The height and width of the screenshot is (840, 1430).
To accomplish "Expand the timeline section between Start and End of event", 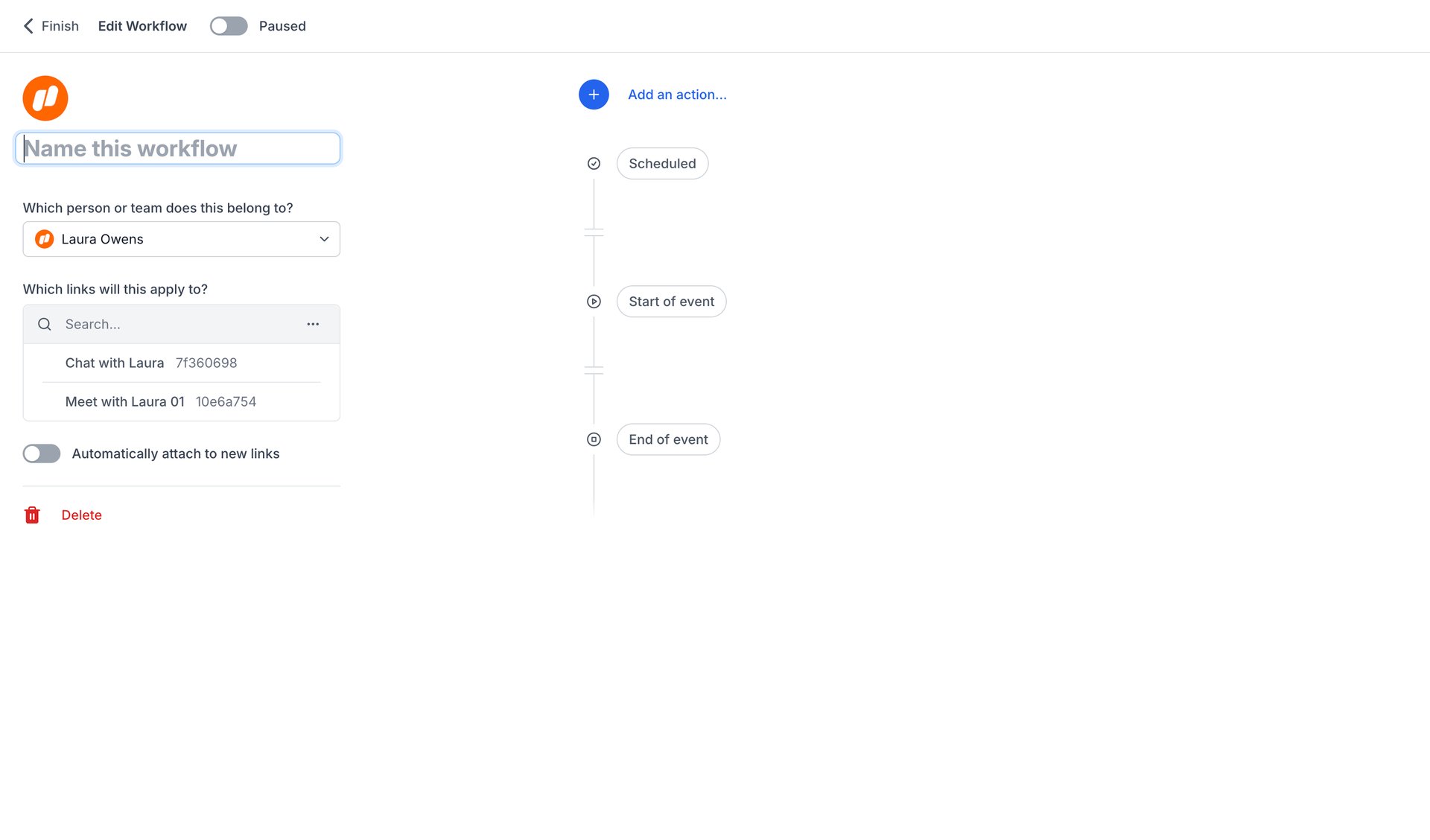I will pos(594,370).
